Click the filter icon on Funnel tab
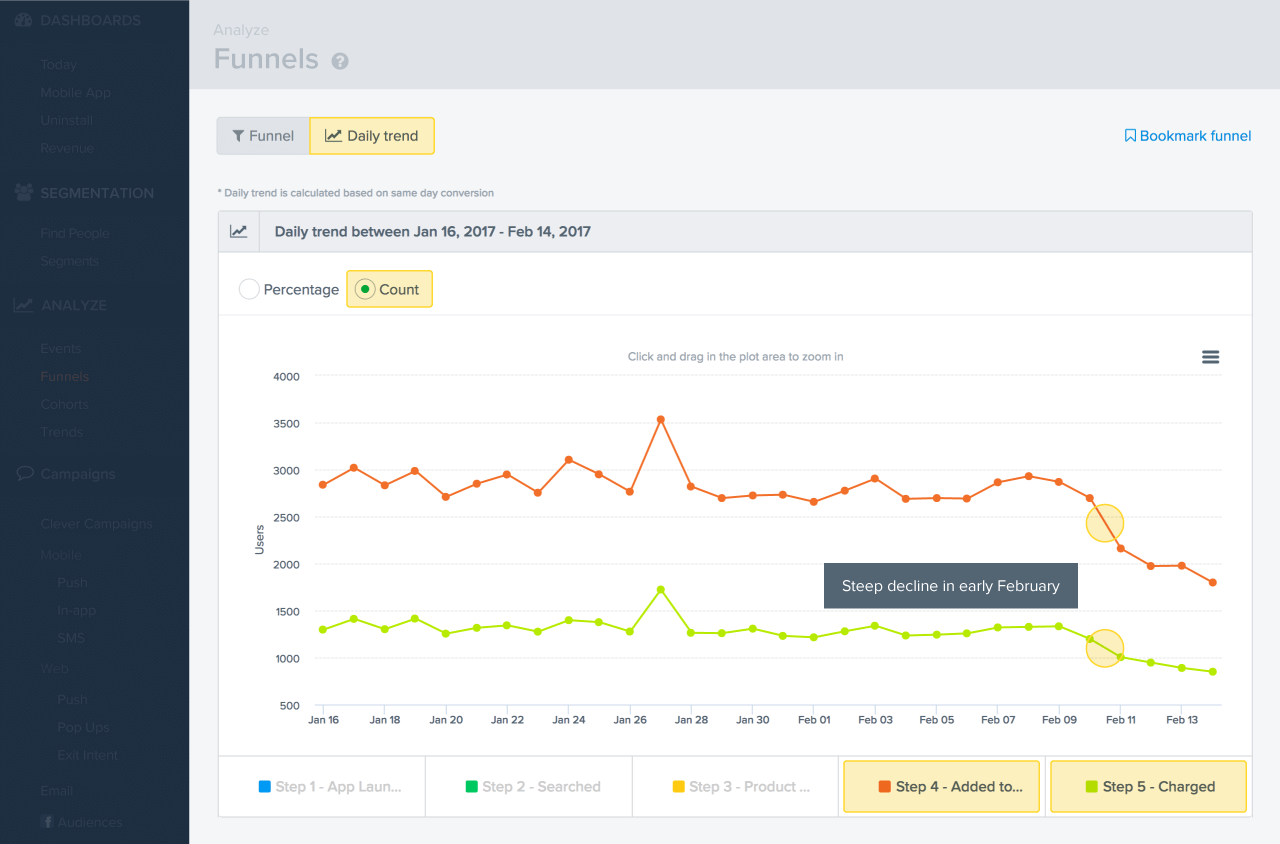Viewport: 1280px width, 844px height. [239, 135]
